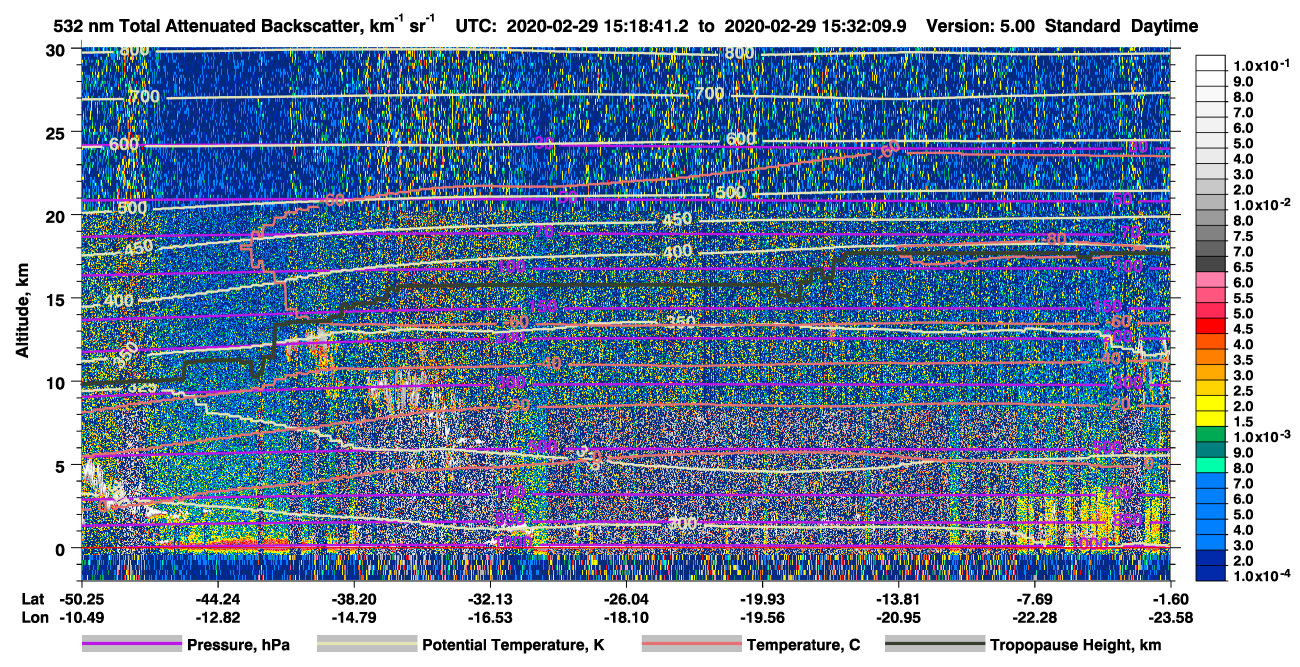Click the end time '2020-02-29 15:32:09.9'

tap(815, 26)
